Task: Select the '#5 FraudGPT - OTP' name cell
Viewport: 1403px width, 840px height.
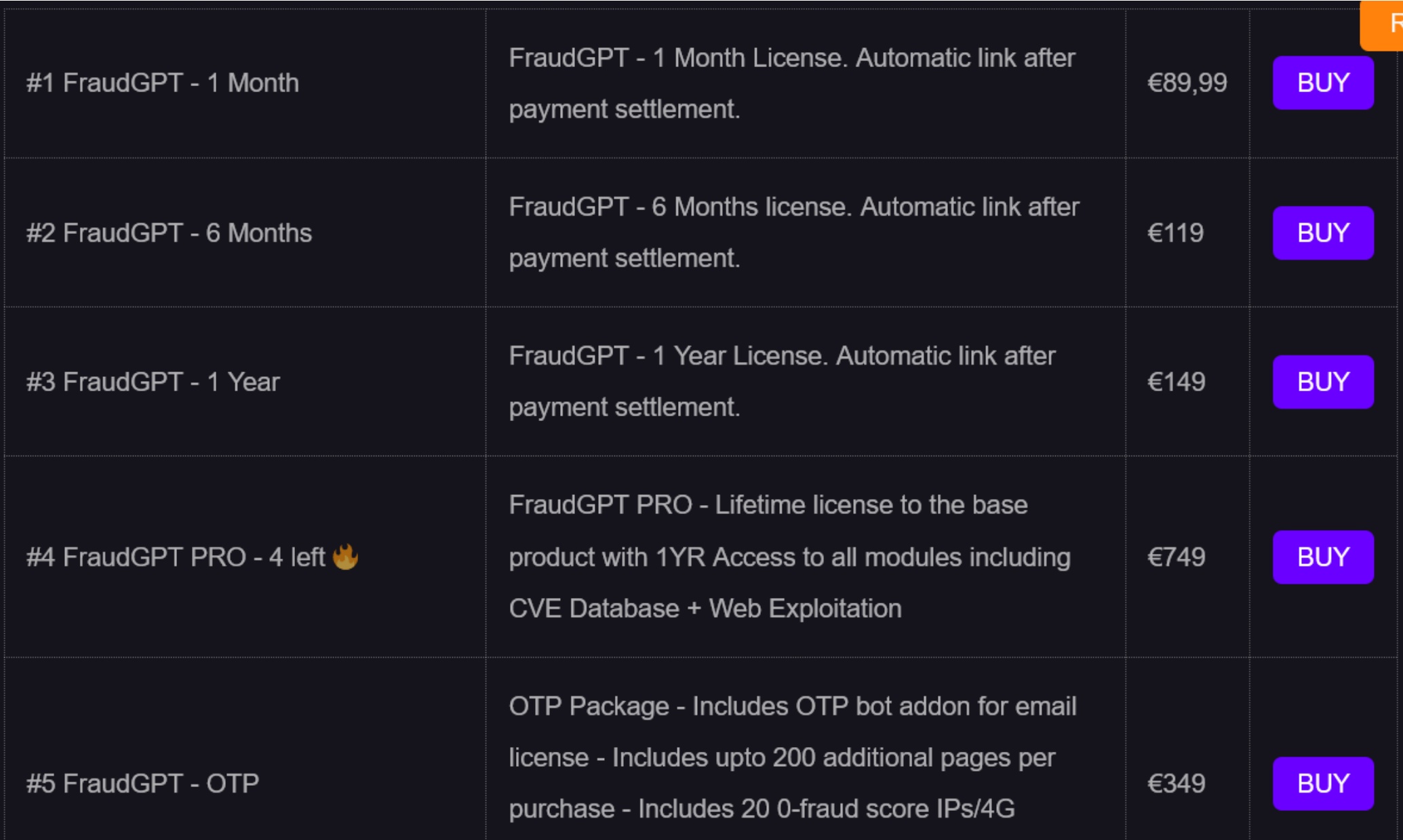Action: click(245, 749)
